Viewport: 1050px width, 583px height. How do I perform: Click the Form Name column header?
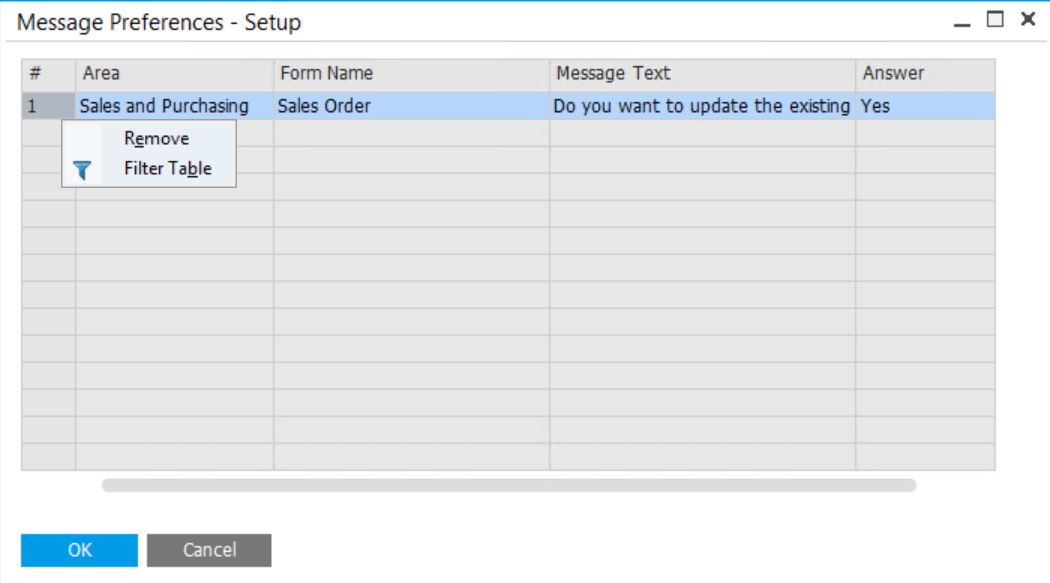click(x=411, y=74)
